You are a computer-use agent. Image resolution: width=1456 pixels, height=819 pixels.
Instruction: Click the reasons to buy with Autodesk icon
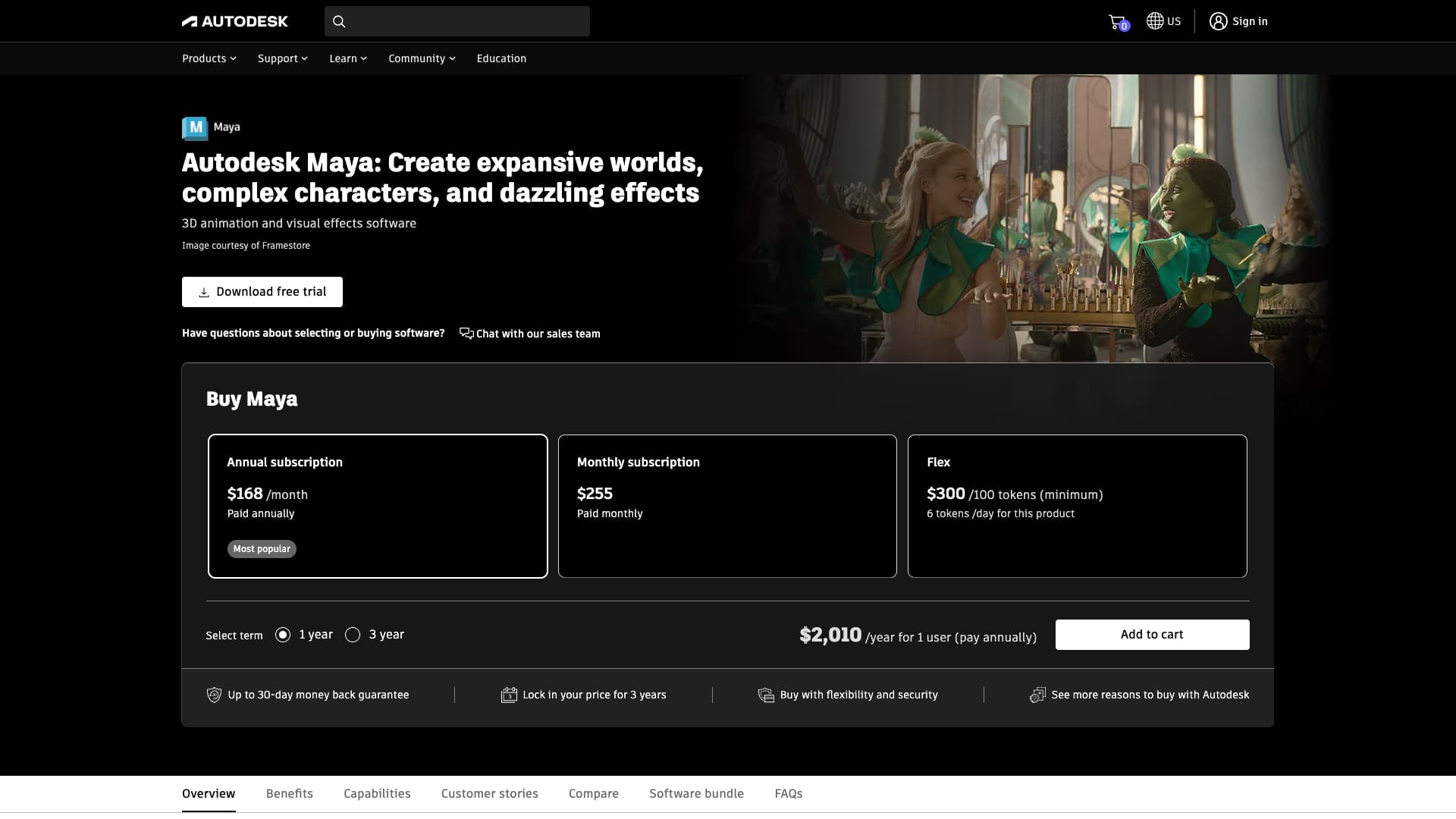1037,695
